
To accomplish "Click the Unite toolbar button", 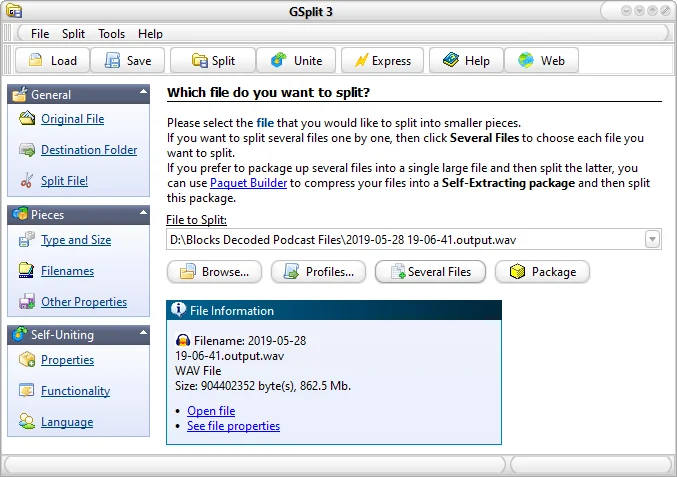I will pyautogui.click(x=296, y=60).
